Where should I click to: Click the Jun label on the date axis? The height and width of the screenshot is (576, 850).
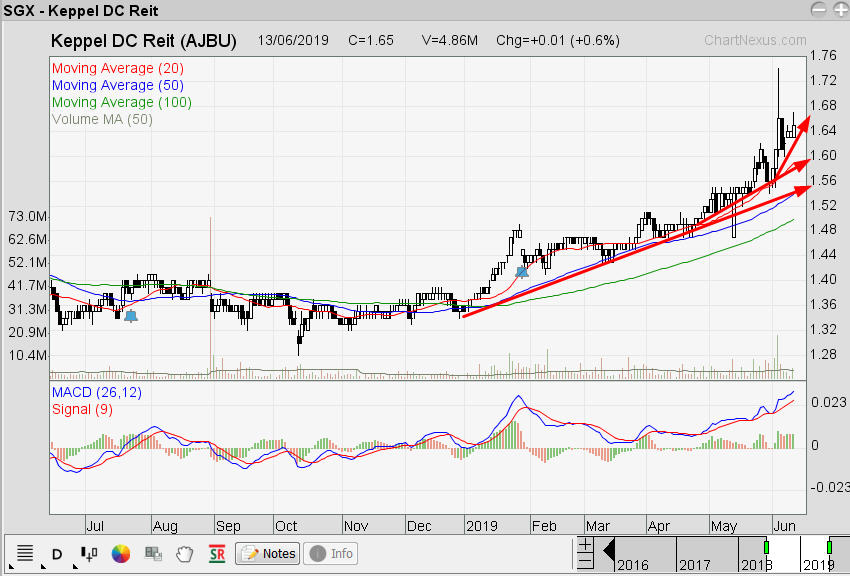(x=784, y=526)
